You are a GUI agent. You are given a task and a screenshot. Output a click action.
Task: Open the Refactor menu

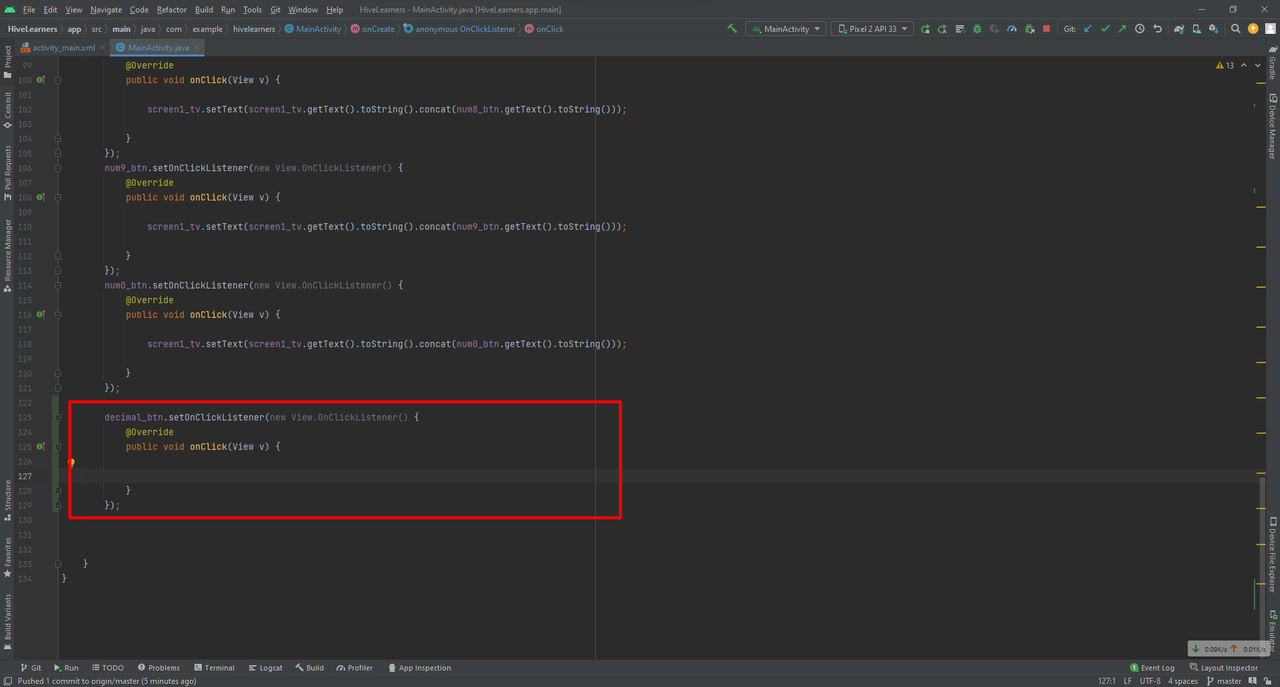coord(172,9)
